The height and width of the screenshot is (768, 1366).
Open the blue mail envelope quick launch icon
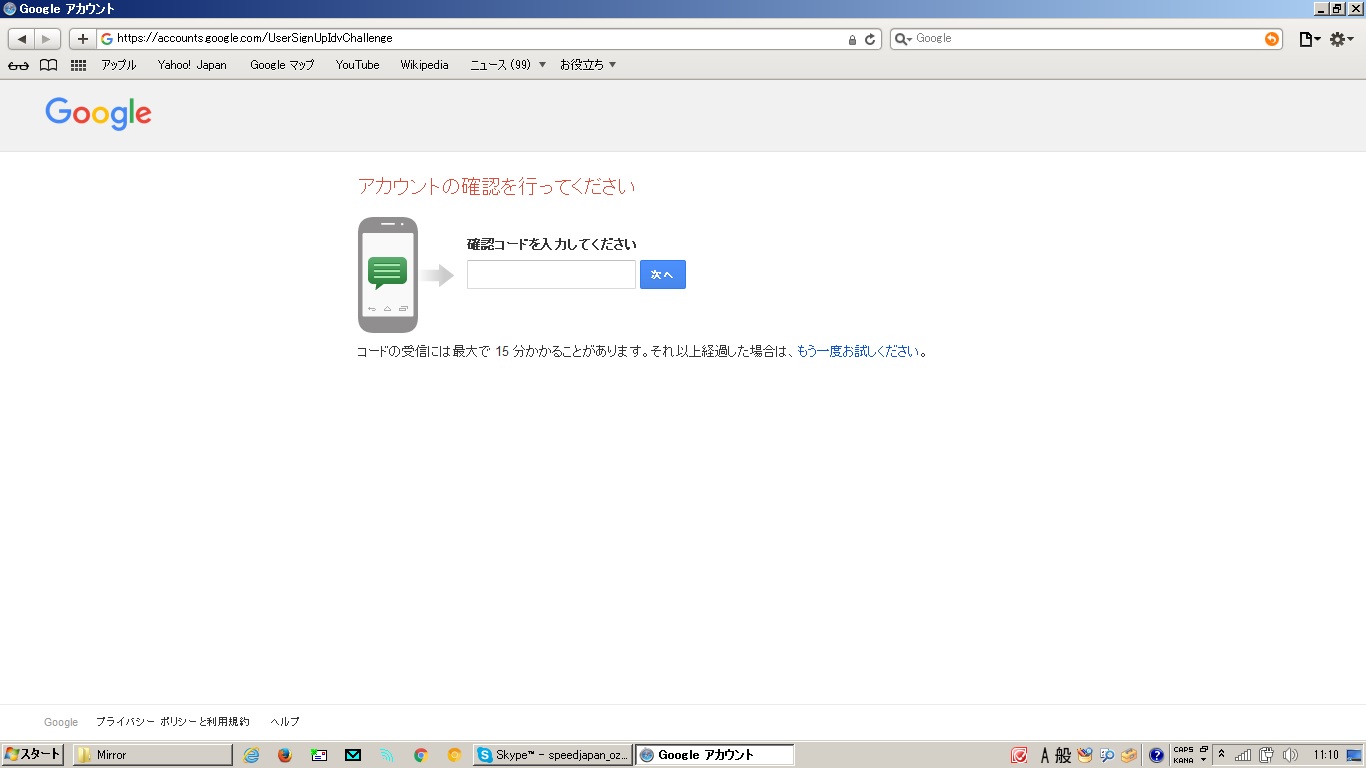click(x=353, y=755)
